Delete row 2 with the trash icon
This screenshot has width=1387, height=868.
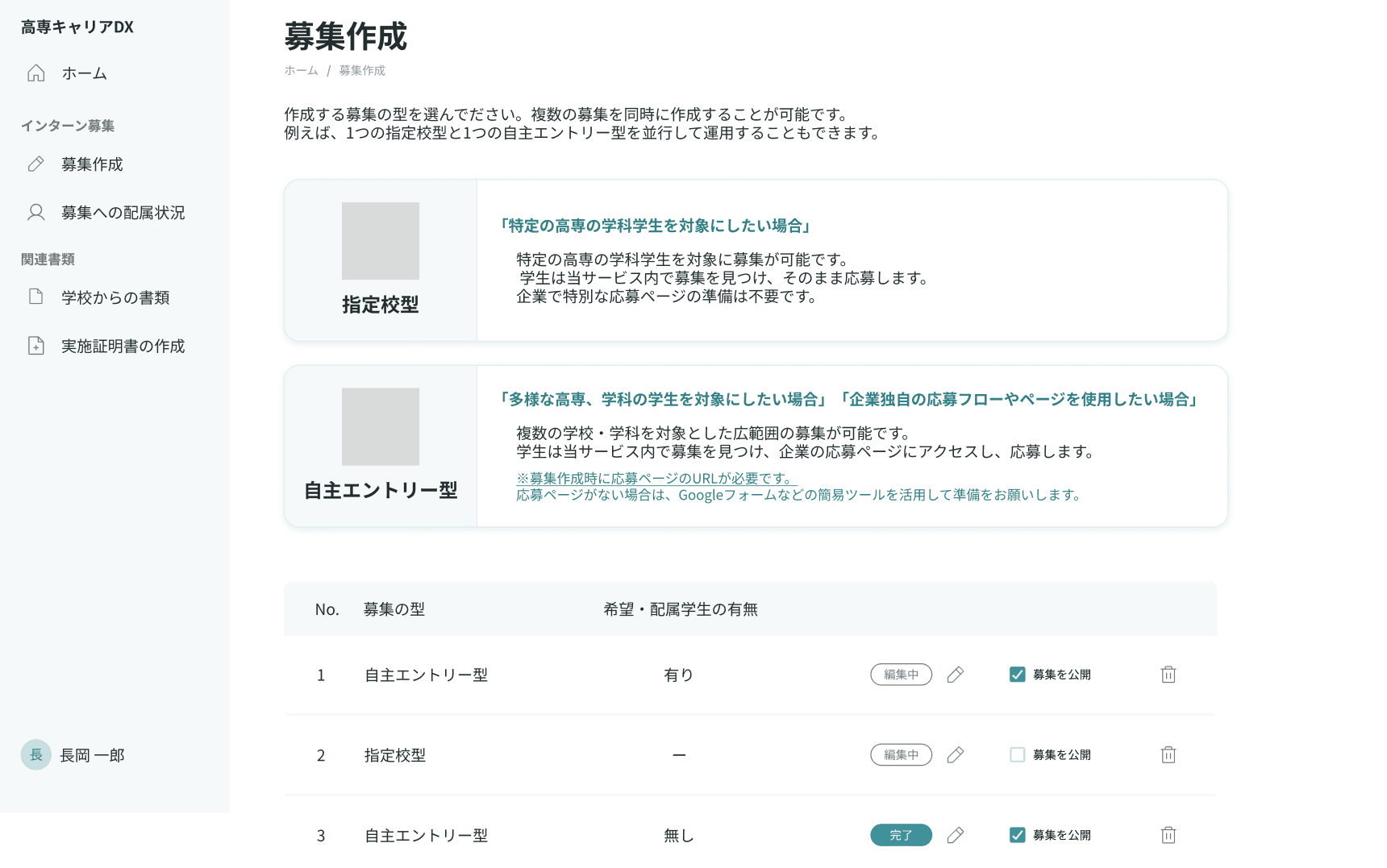[x=1168, y=755]
